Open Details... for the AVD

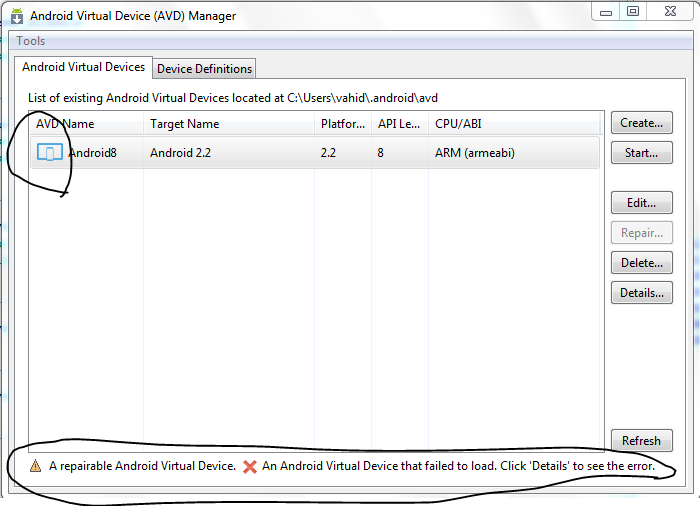(x=642, y=293)
